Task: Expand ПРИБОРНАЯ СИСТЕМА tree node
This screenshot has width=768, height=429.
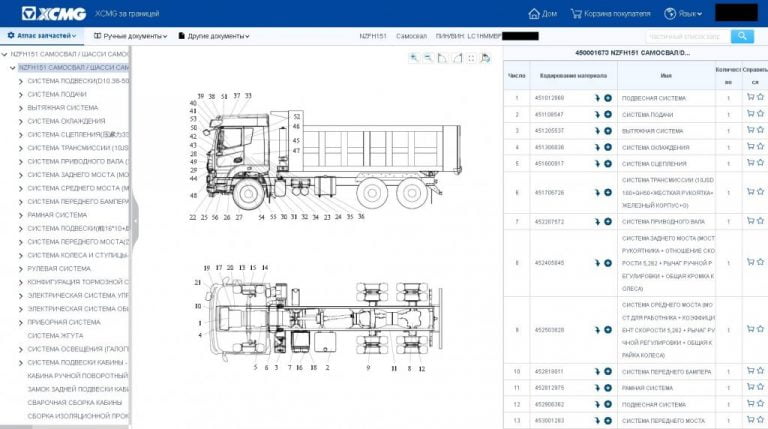Action: [x=21, y=323]
